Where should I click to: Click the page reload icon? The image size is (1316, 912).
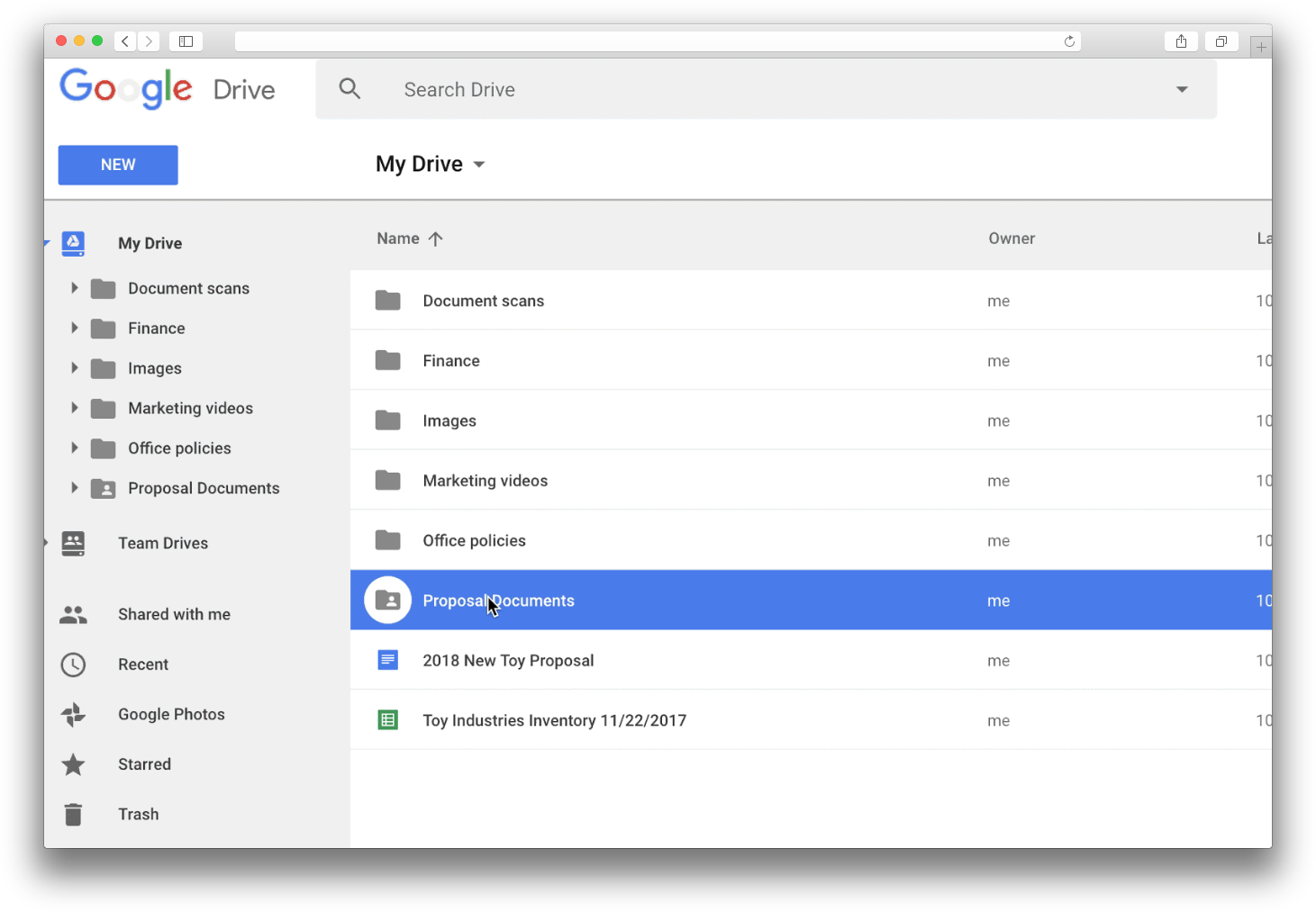[1069, 41]
